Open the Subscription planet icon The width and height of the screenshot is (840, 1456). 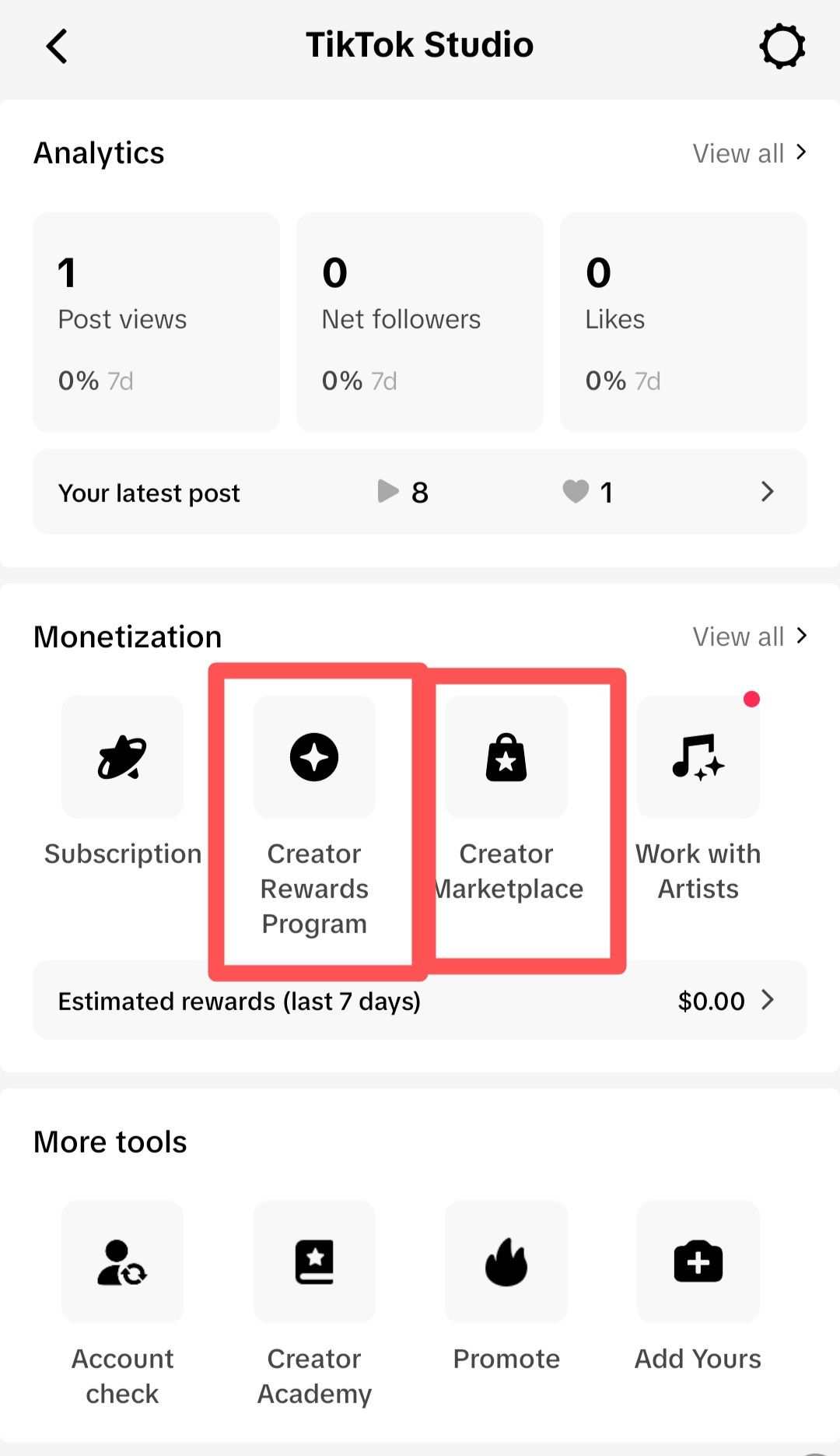[x=122, y=757]
